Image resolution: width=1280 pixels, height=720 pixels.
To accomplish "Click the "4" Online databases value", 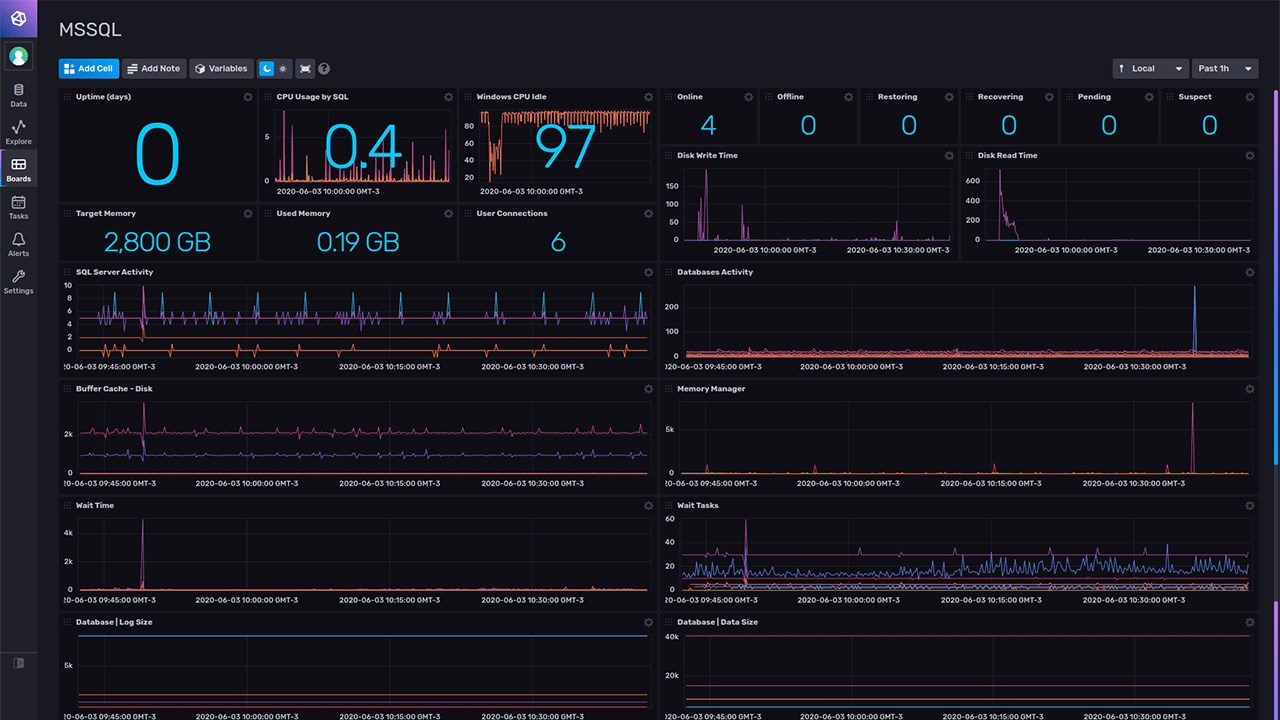I will (x=708, y=125).
